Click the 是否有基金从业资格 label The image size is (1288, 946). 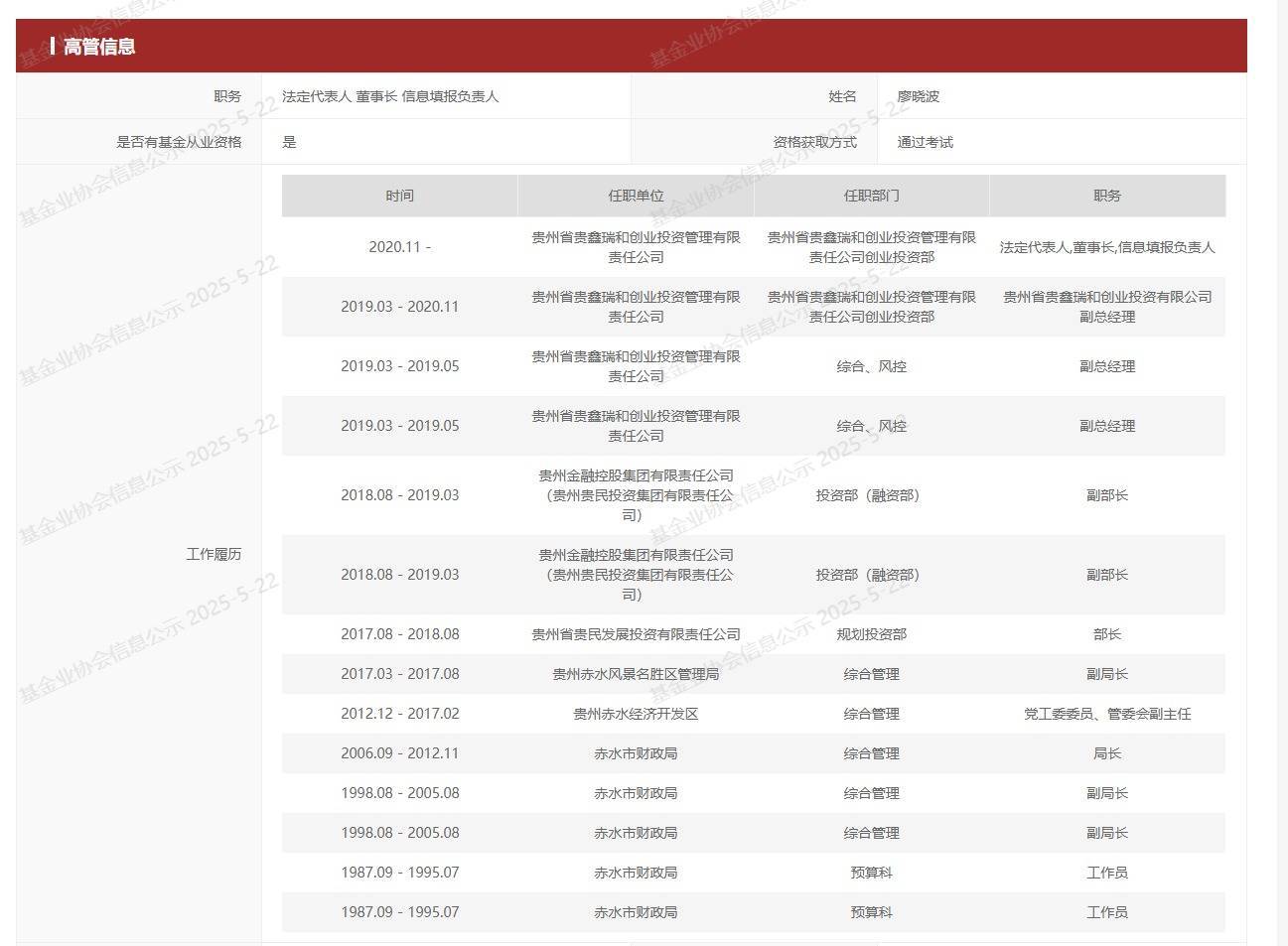(179, 142)
